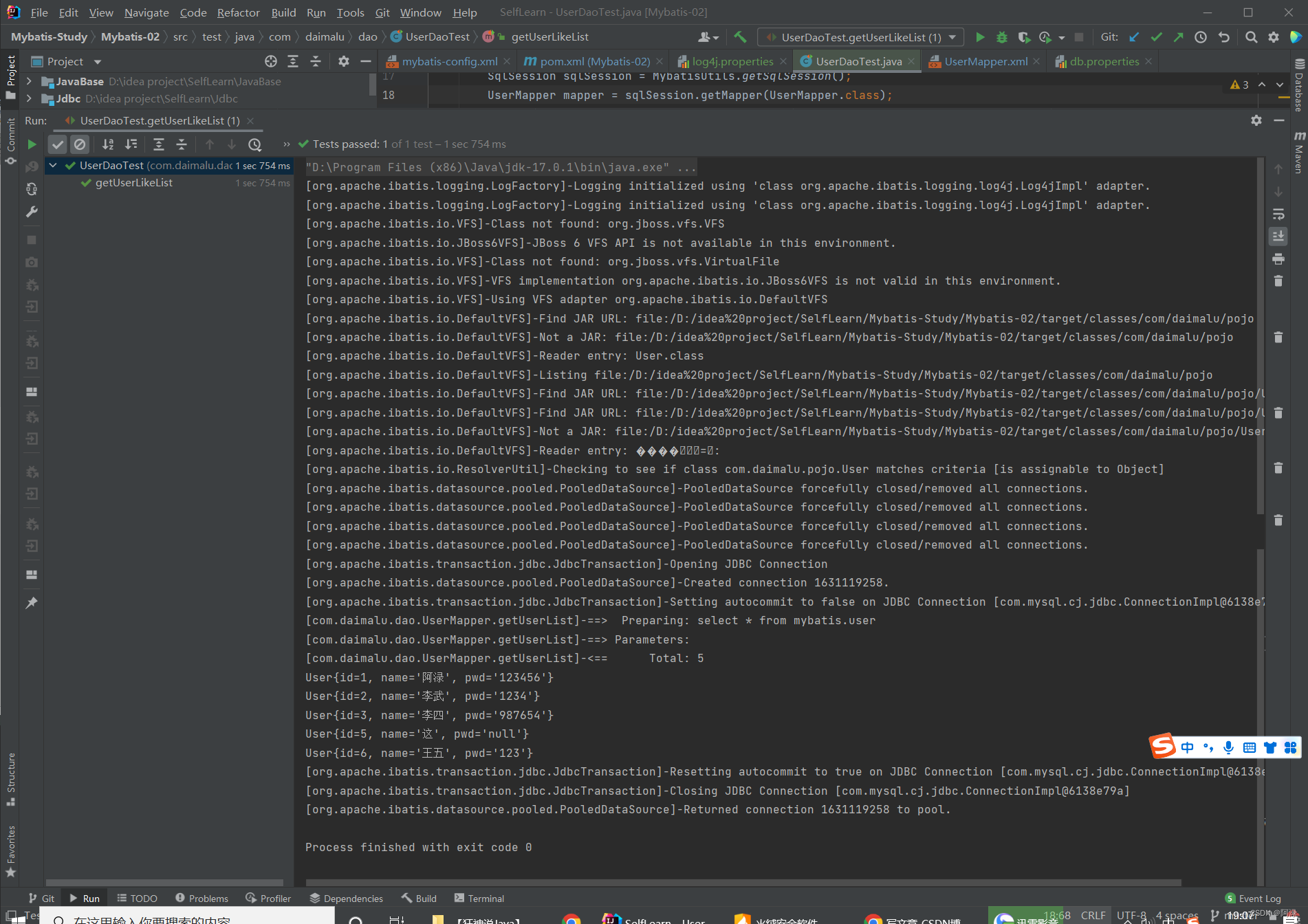
Task: Open the Refactor menu
Action: pos(238,12)
